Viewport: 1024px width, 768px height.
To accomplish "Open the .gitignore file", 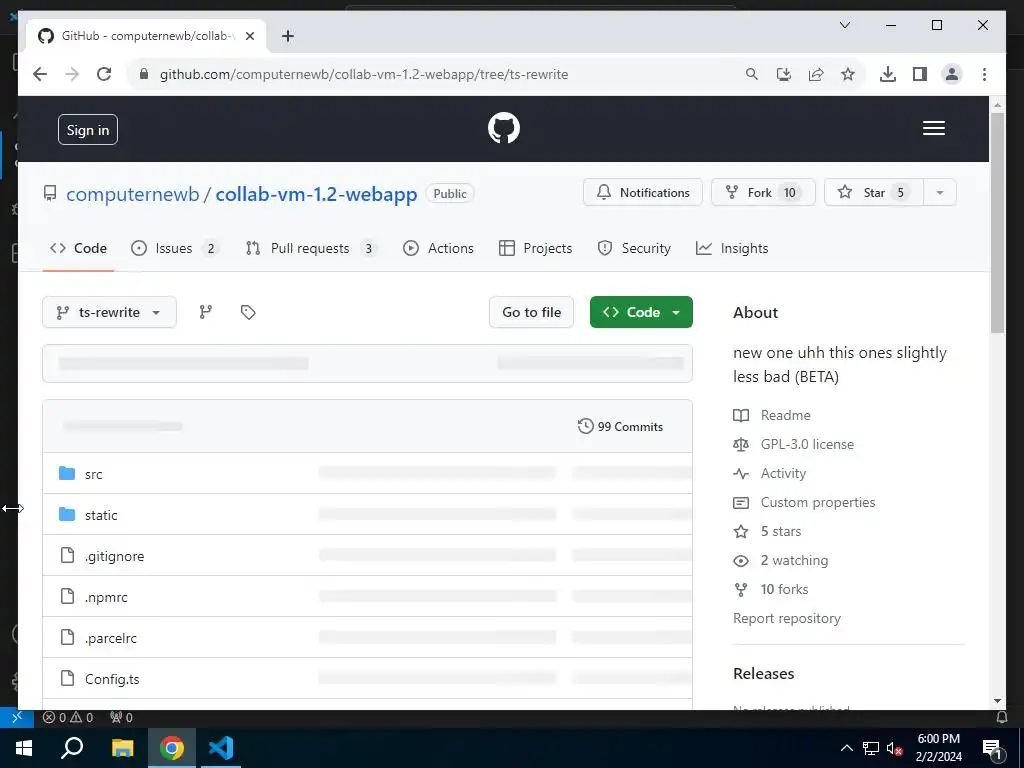I will tap(114, 556).
